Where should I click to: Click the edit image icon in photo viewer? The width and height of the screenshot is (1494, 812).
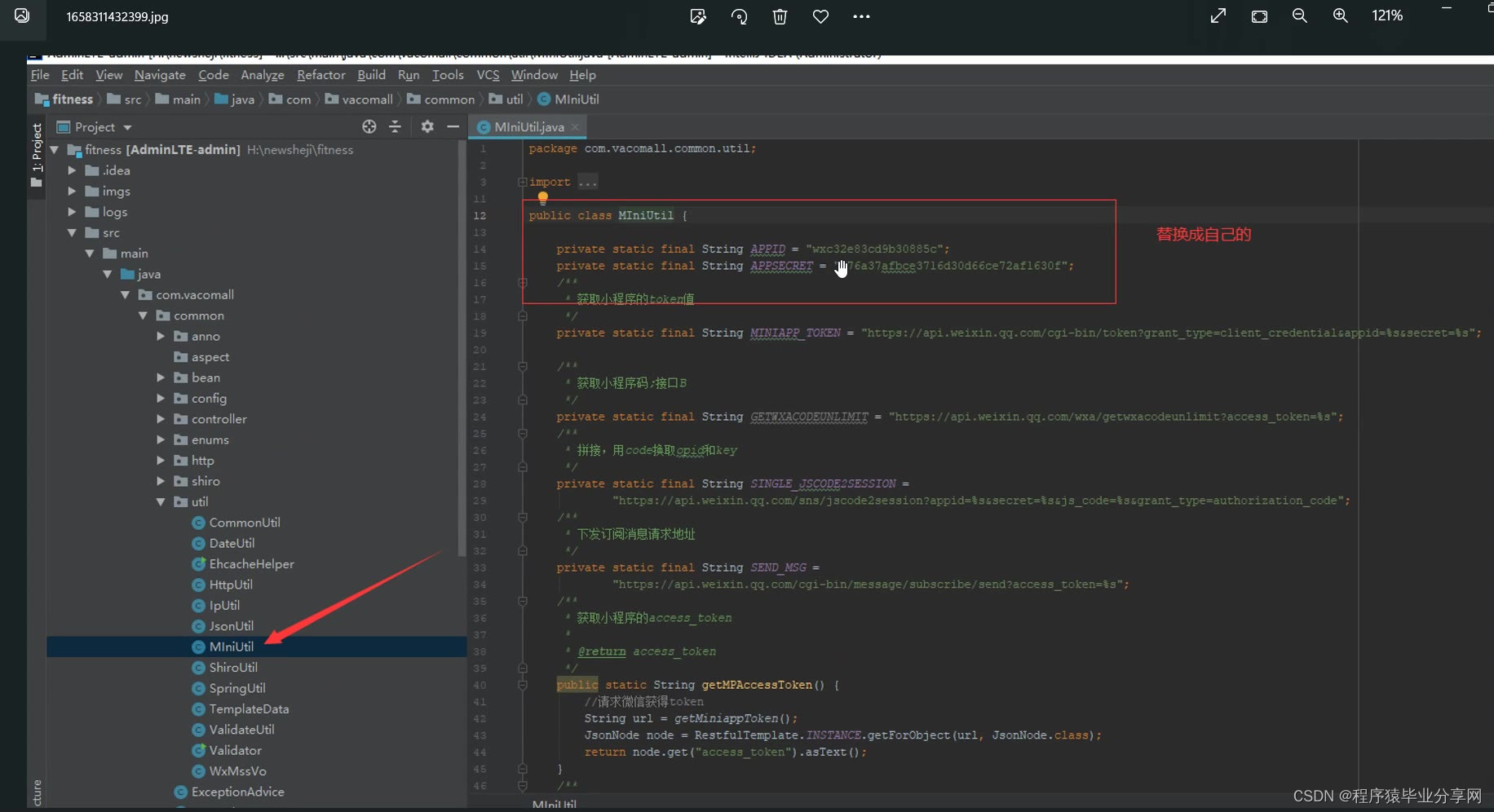[x=698, y=16]
